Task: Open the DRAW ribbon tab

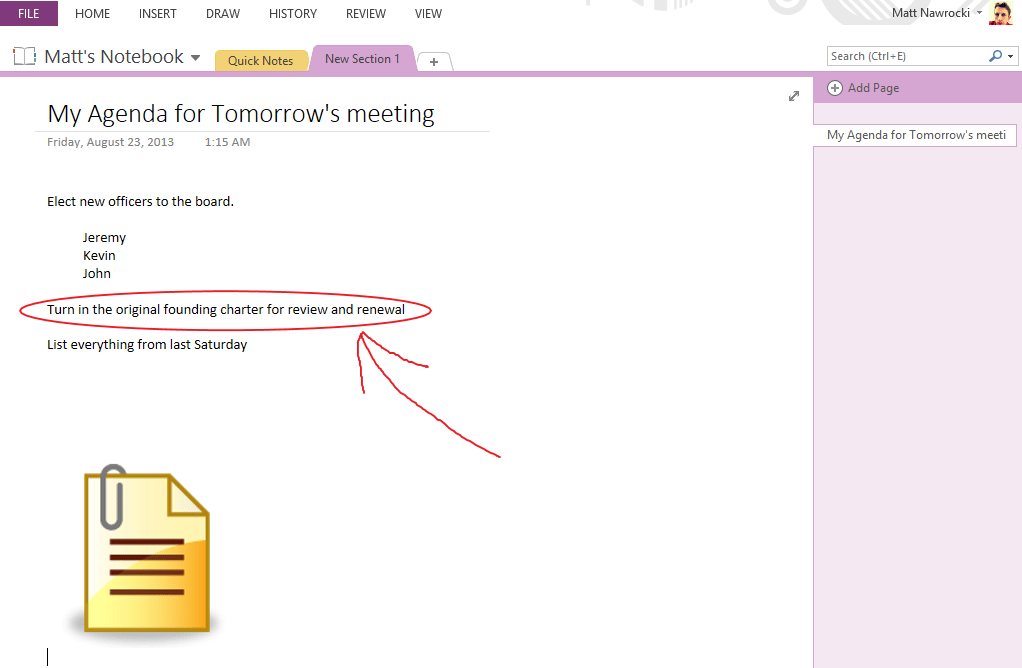Action: 223,14
